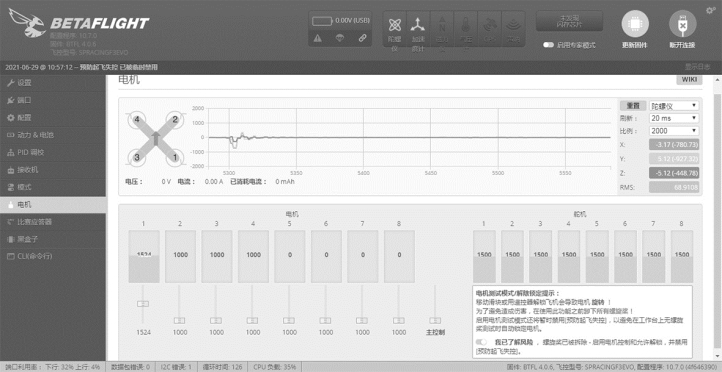Click the motor 1 slider handle
Image resolution: width=722 pixels, height=372 pixels.
pyautogui.click(x=143, y=304)
